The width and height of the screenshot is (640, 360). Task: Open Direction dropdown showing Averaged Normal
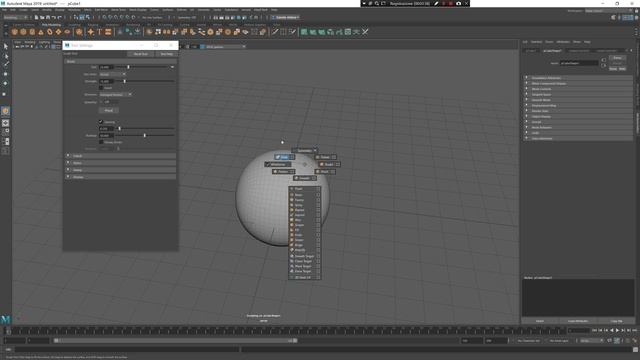pyautogui.click(x=116, y=94)
